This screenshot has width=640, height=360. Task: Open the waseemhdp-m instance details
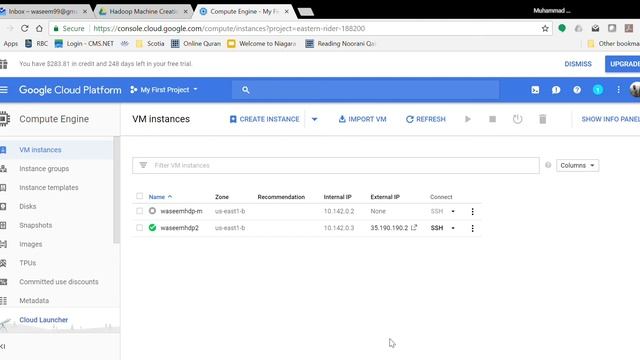(x=181, y=211)
